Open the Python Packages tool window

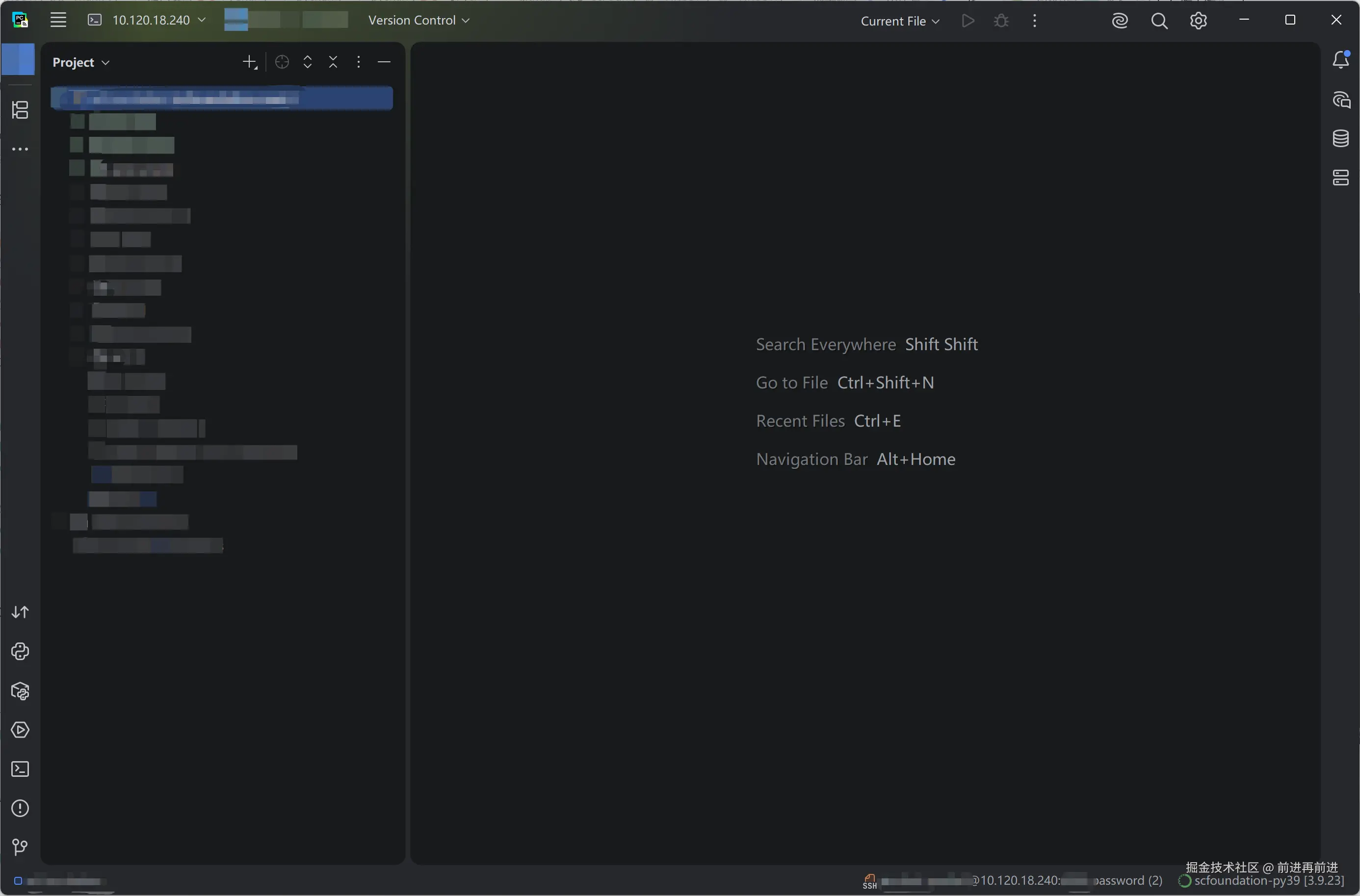[20, 691]
